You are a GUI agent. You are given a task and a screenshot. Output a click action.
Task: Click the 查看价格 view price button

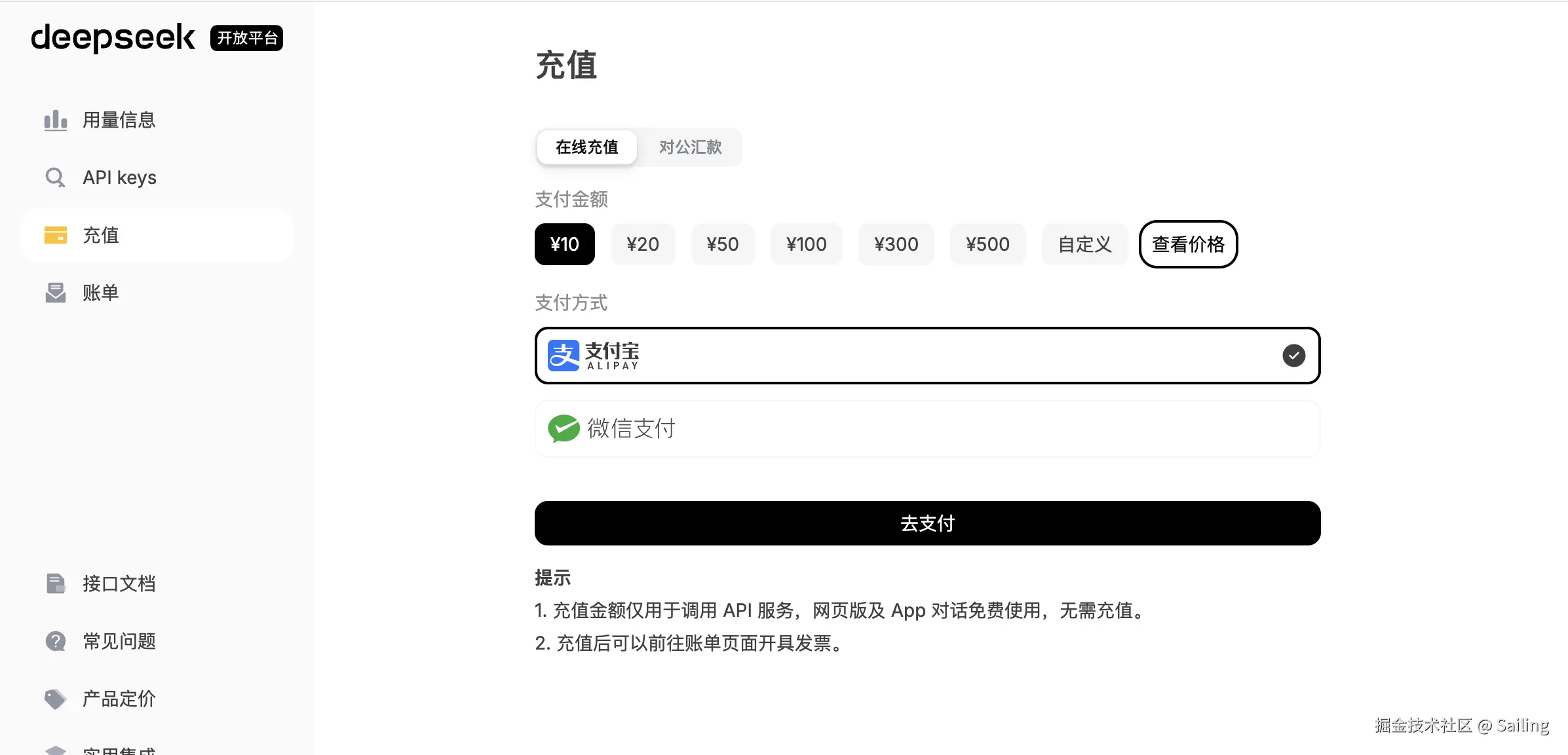point(1188,244)
